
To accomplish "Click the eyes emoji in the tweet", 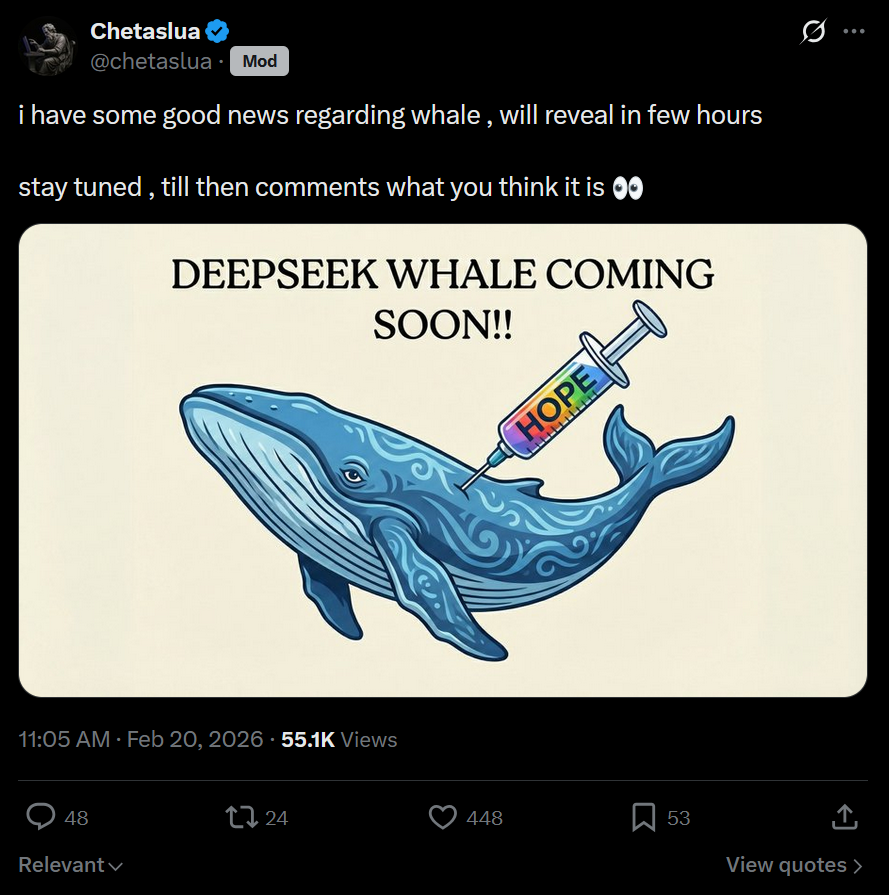I will click(x=627, y=187).
